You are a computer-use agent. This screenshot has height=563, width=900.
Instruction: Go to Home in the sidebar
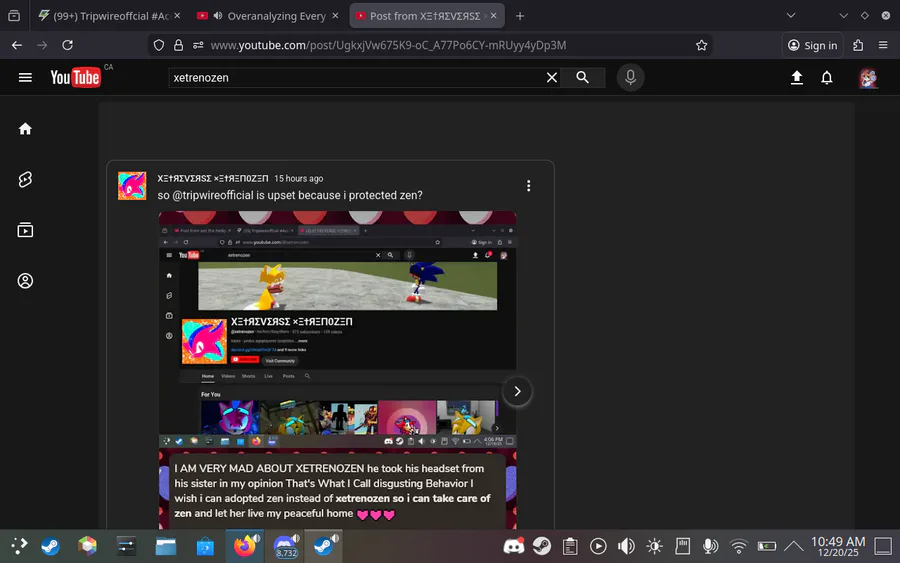[25, 129]
